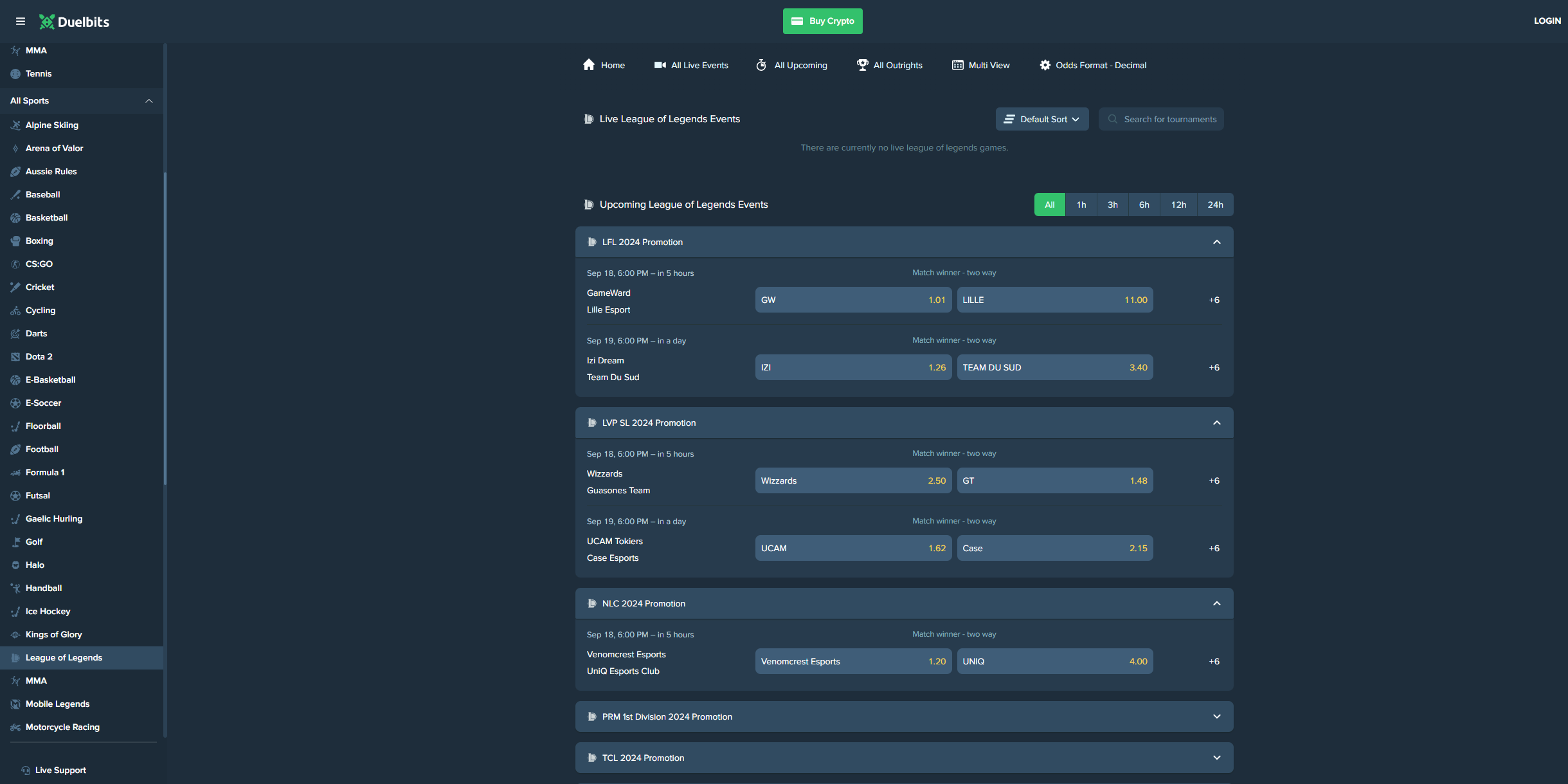Click the Arena of Valor sidebar icon

[x=15, y=149]
